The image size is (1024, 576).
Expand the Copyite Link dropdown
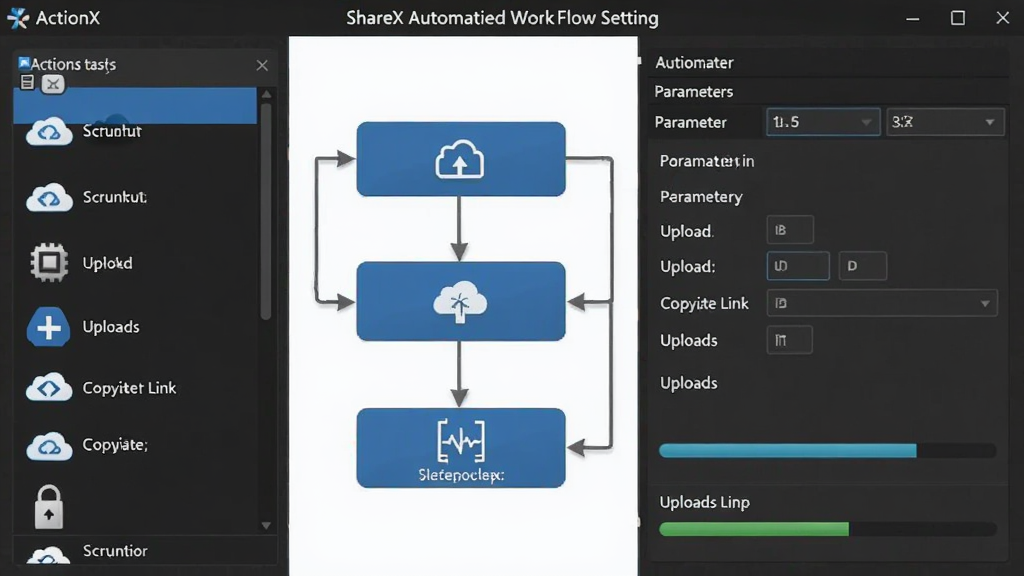coord(882,303)
